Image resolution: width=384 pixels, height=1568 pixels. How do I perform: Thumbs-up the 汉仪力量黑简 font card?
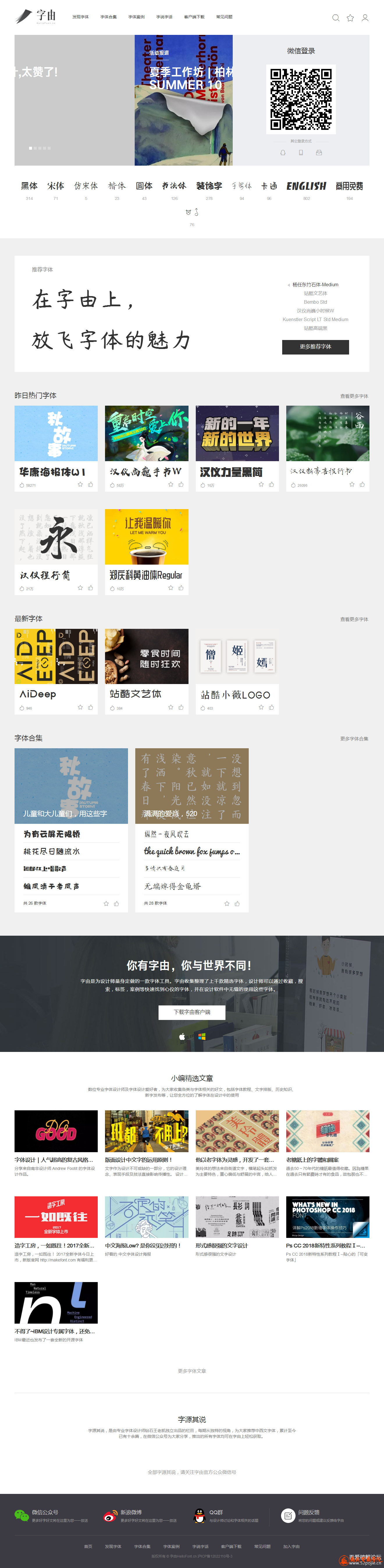[271, 484]
